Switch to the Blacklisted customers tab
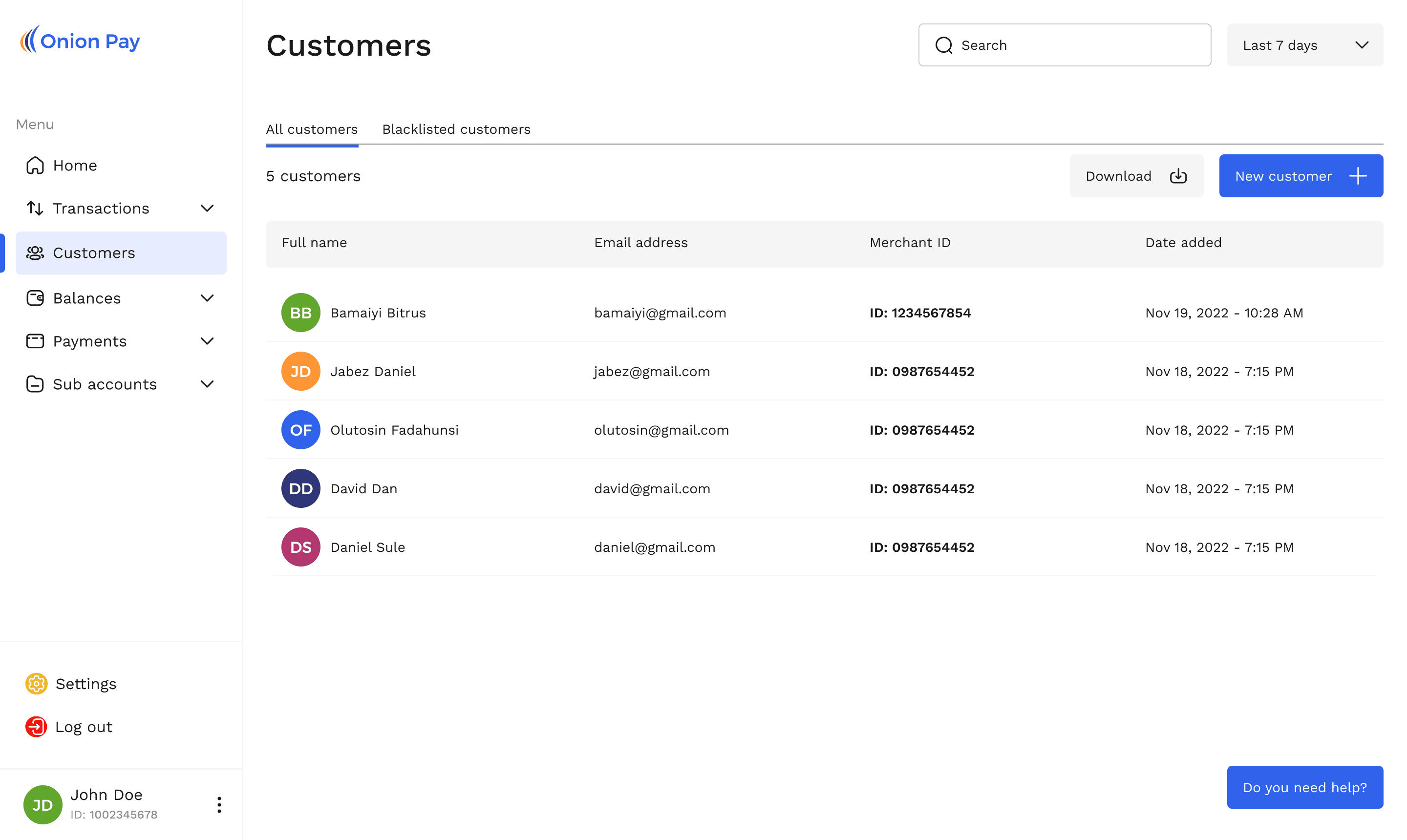 456,129
